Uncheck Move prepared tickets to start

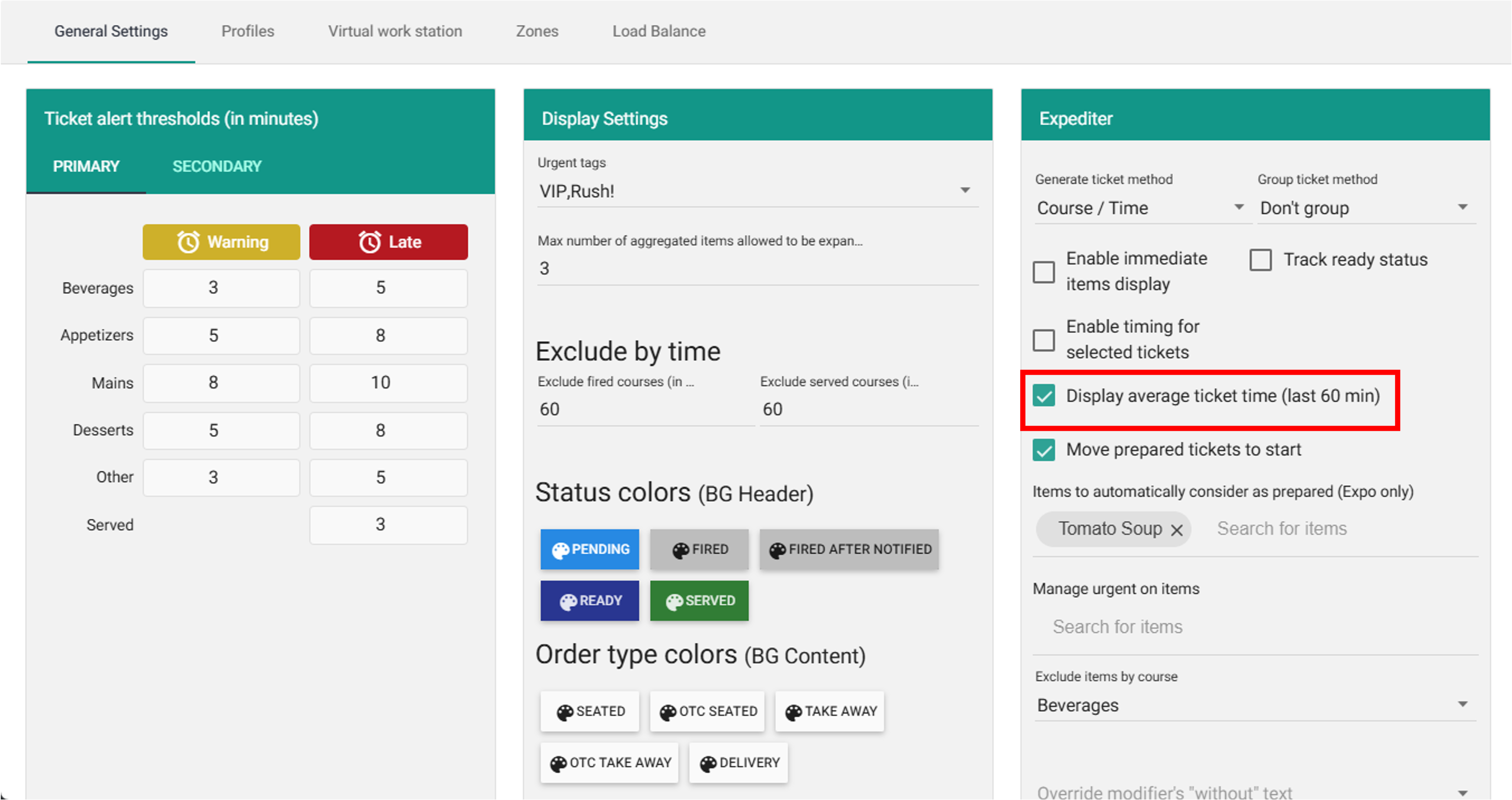click(1044, 450)
